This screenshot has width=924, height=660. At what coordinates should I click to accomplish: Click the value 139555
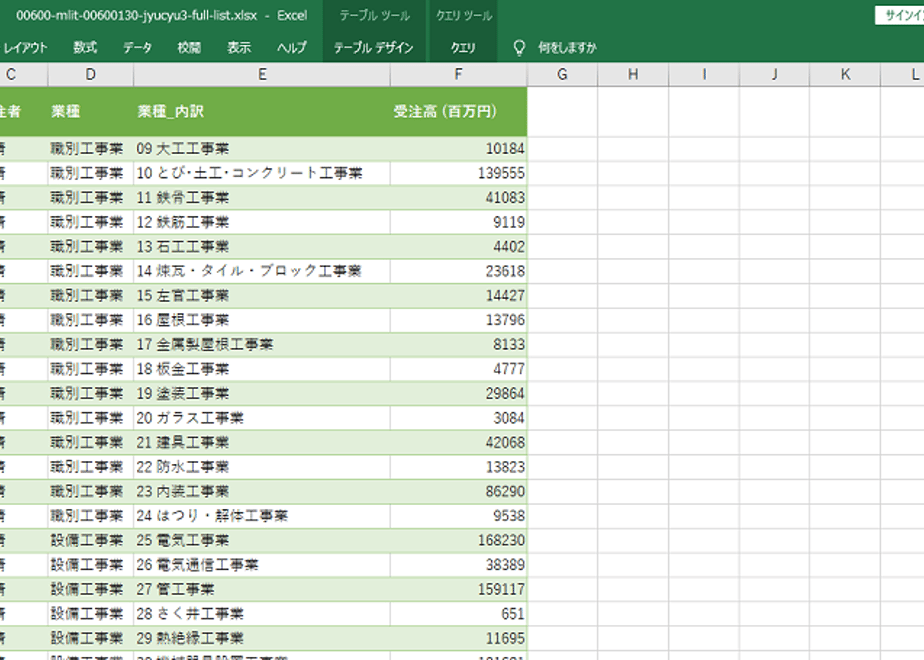(x=501, y=173)
